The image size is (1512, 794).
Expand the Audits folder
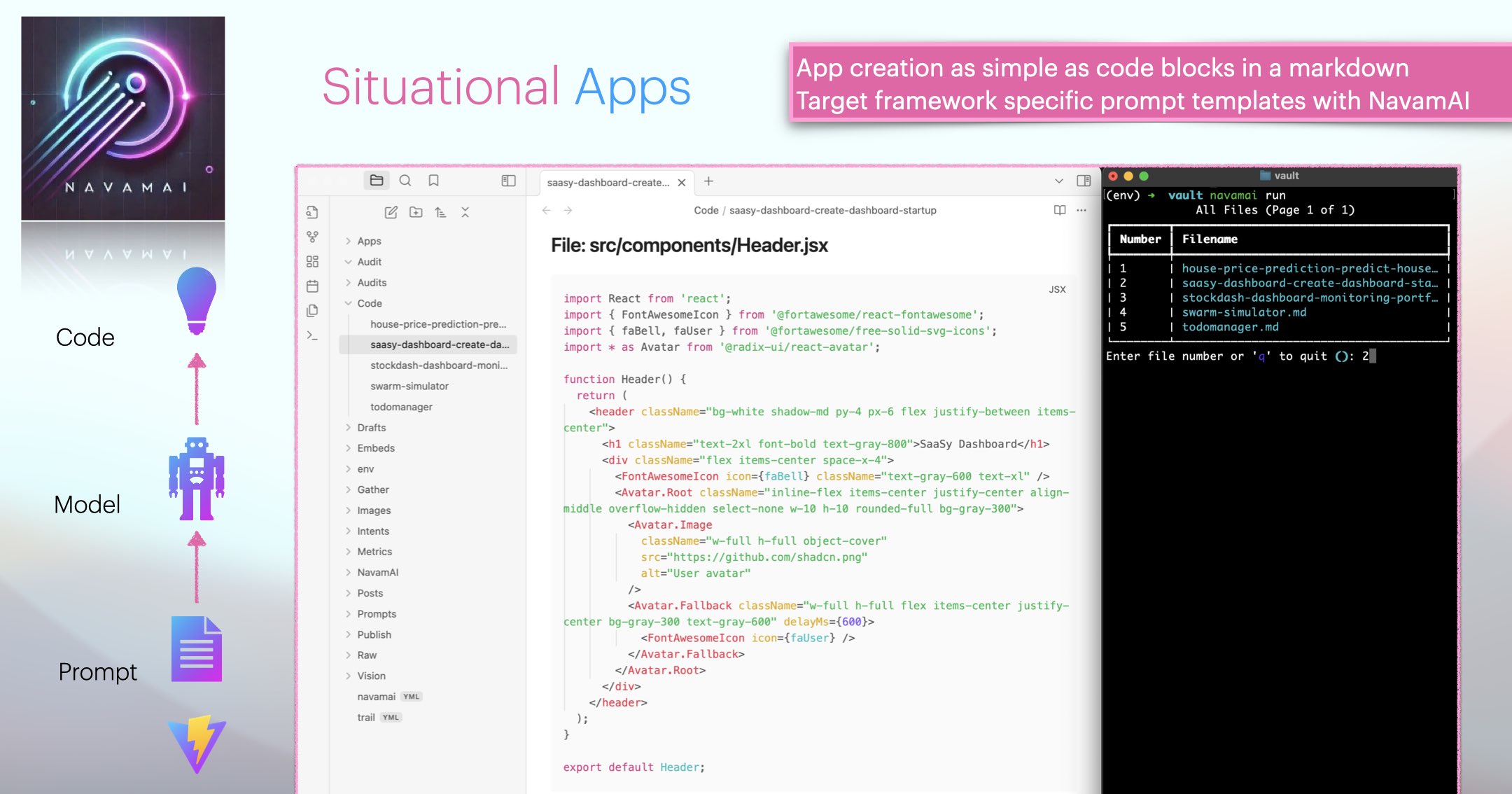372,283
